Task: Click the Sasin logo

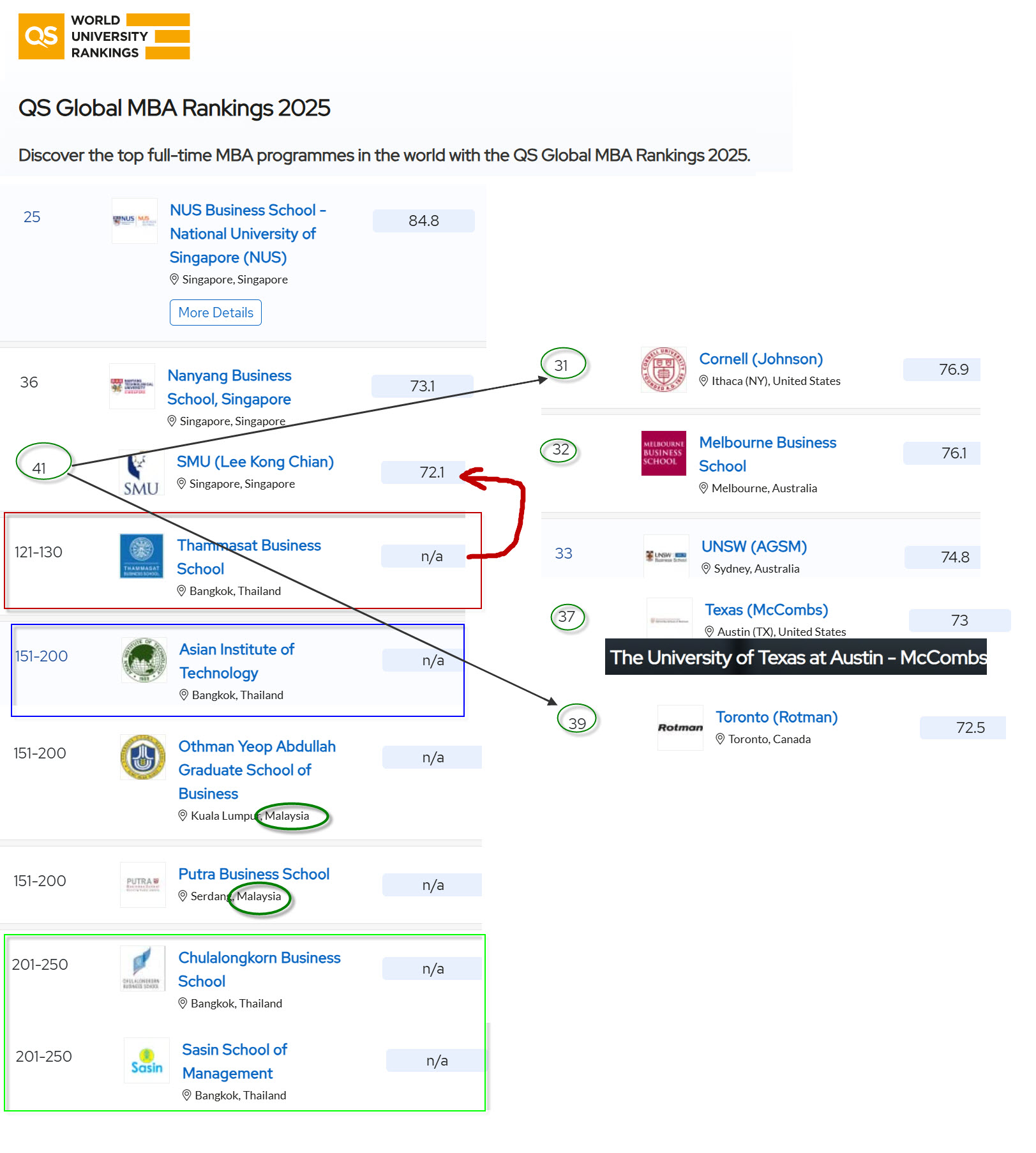Action: (147, 1060)
